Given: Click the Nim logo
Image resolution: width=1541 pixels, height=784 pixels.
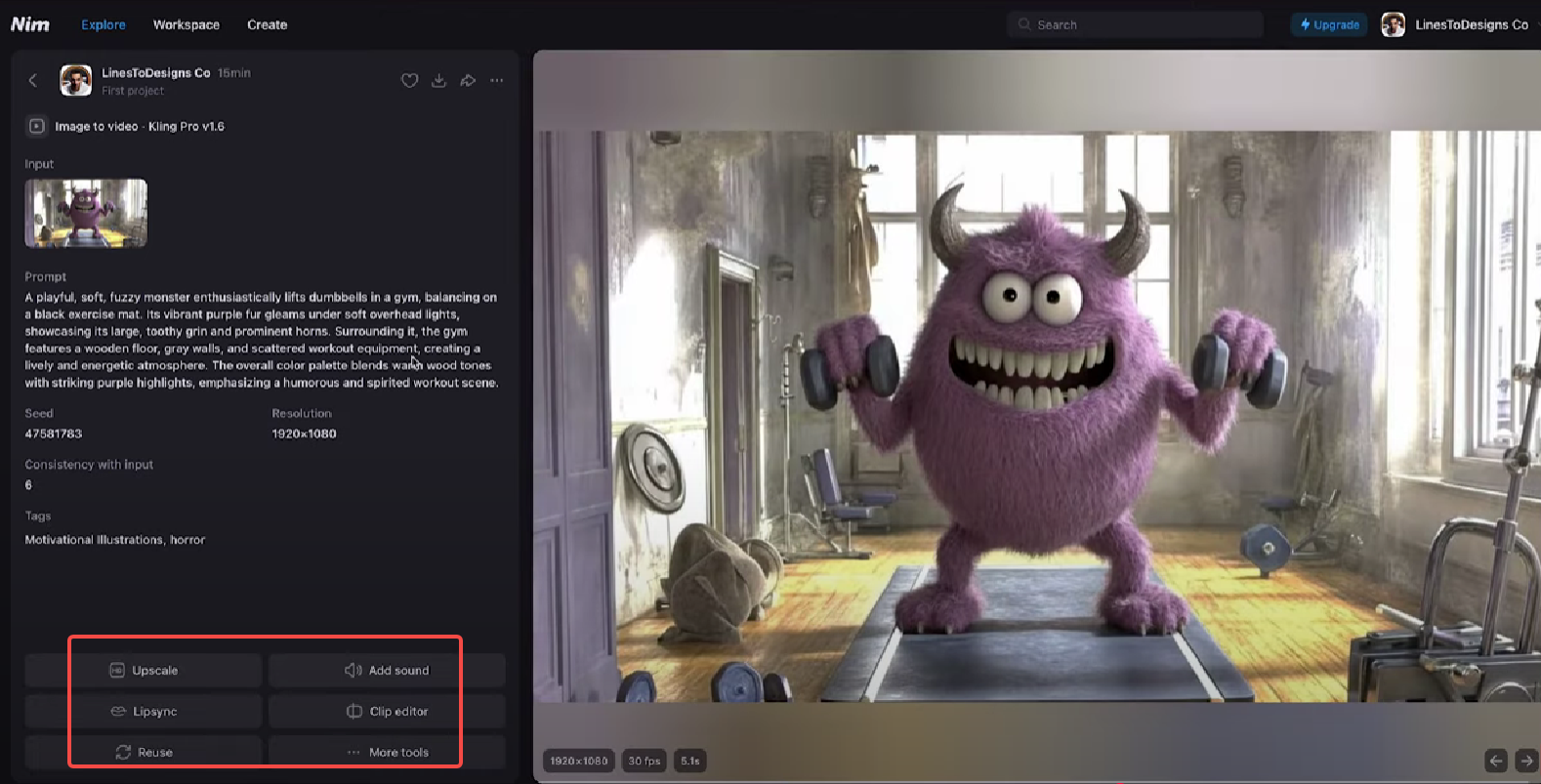Looking at the screenshot, I should [30, 24].
